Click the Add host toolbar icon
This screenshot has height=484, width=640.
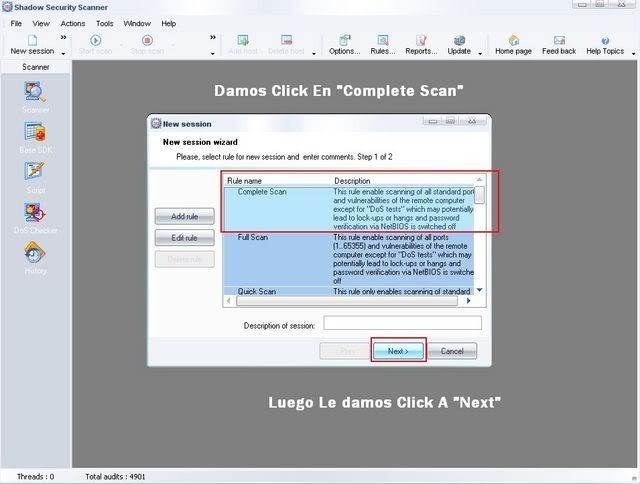coord(243,40)
